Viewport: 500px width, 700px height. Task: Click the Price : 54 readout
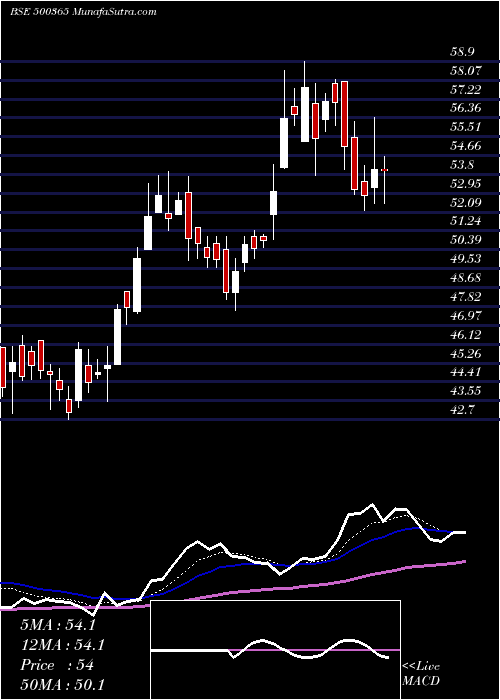[x=57, y=665]
